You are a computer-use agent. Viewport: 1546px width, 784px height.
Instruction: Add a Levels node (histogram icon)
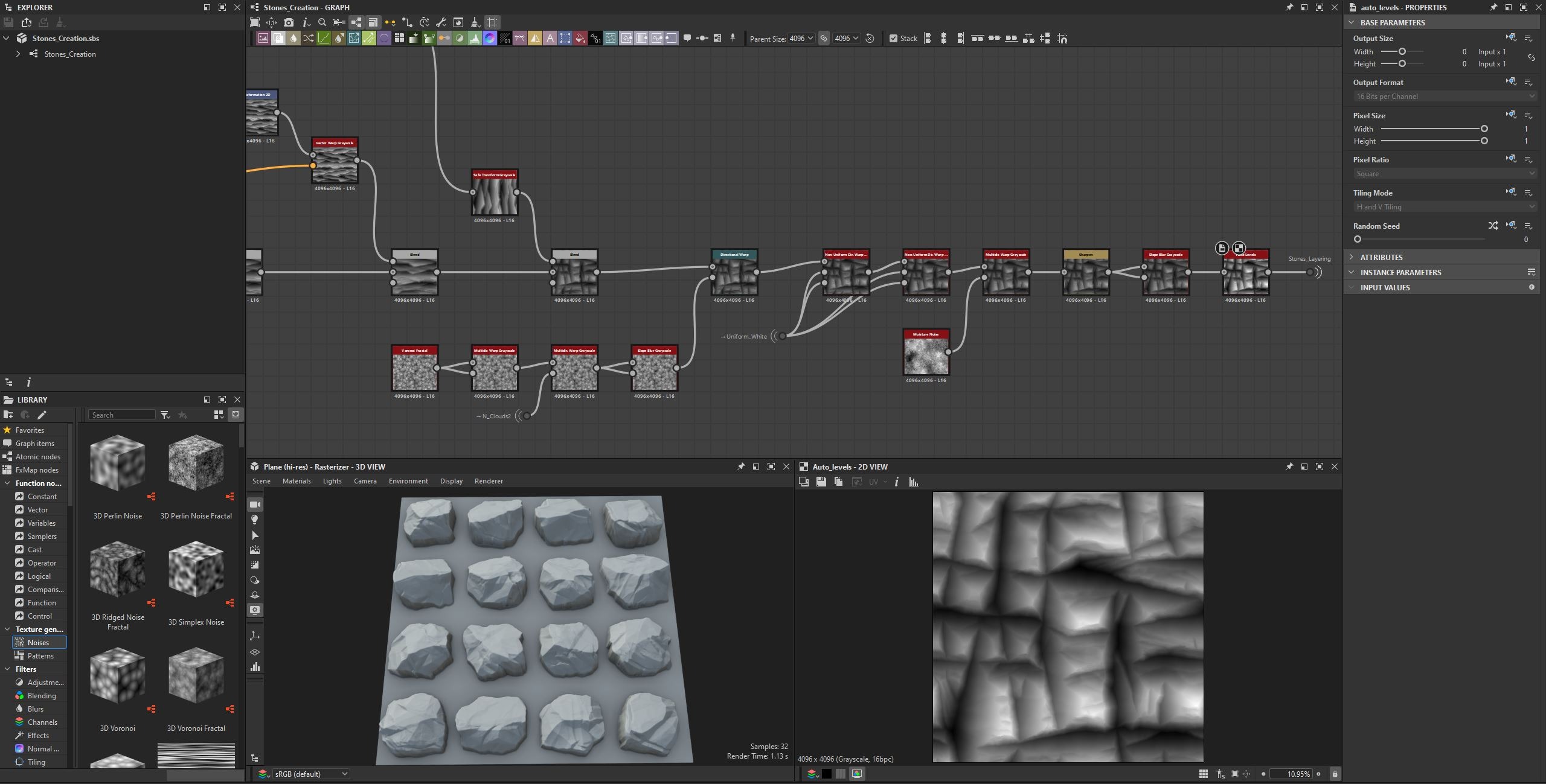coord(475,38)
